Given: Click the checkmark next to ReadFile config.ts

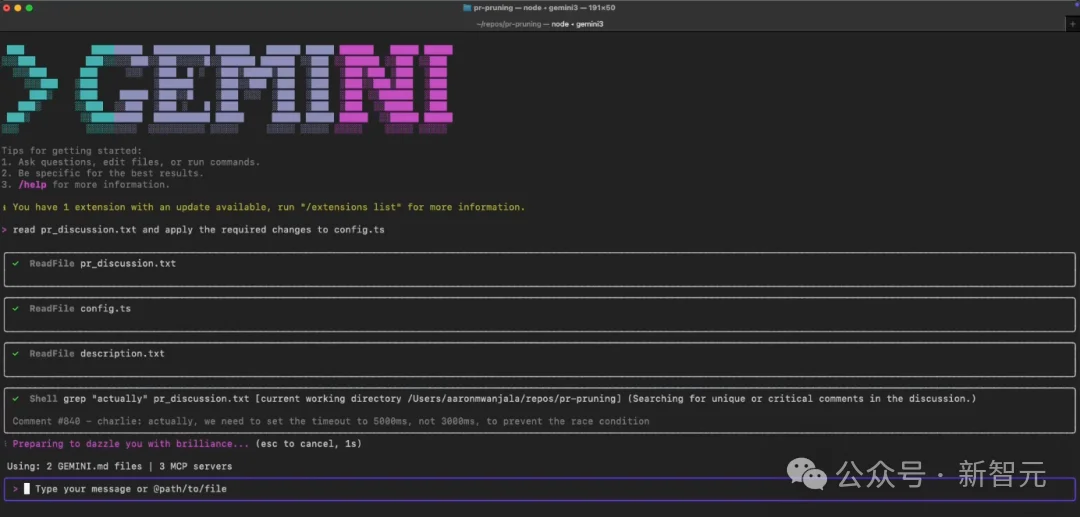Looking at the screenshot, I should coord(16,309).
